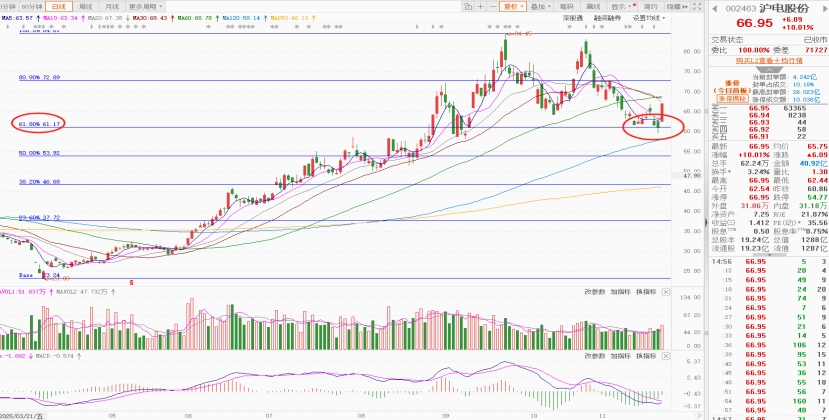Click the 买二 bid row at 66.94

click(769, 115)
